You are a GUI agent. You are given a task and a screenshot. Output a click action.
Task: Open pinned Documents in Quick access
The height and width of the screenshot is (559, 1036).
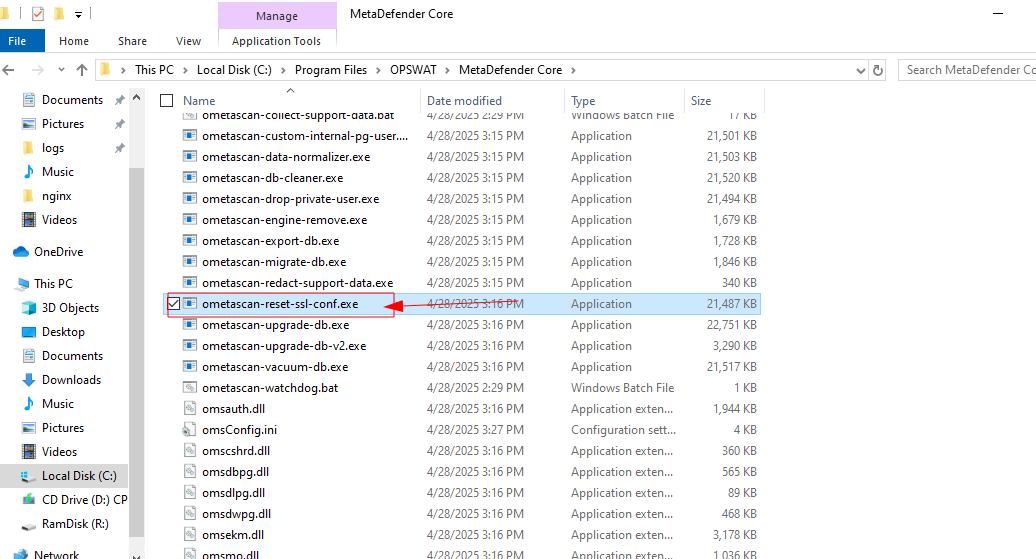(x=72, y=100)
